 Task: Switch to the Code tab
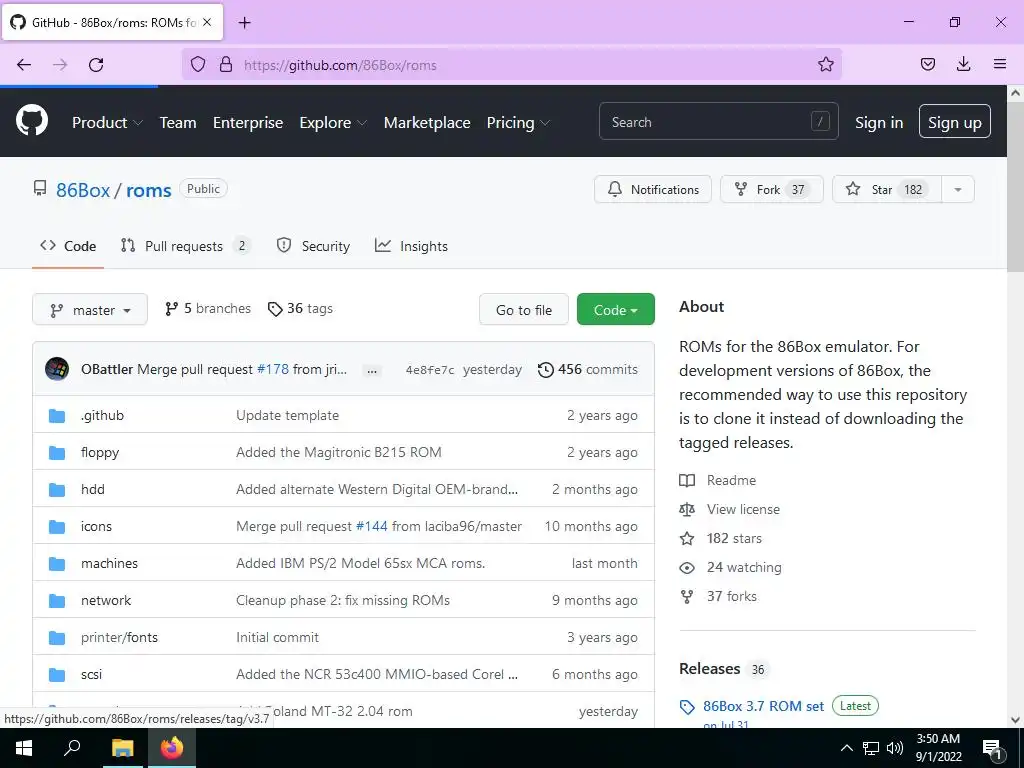click(x=68, y=246)
